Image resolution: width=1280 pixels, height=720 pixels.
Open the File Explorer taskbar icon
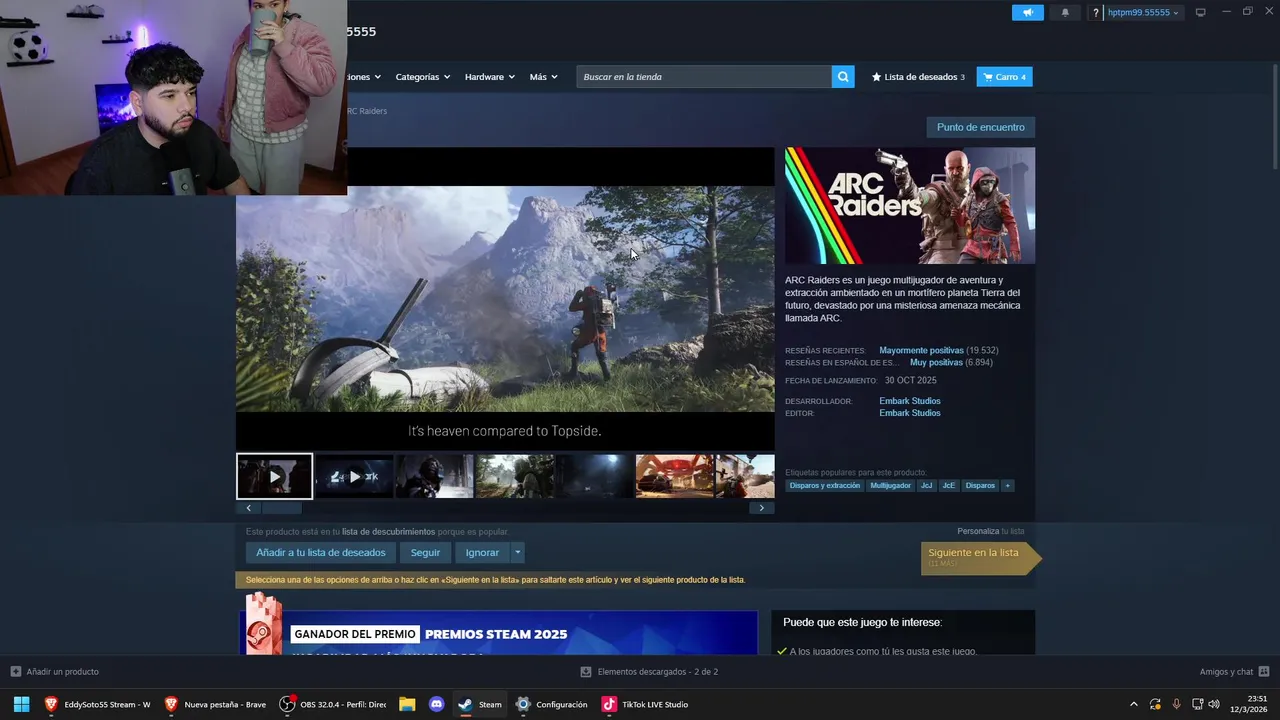pos(407,704)
